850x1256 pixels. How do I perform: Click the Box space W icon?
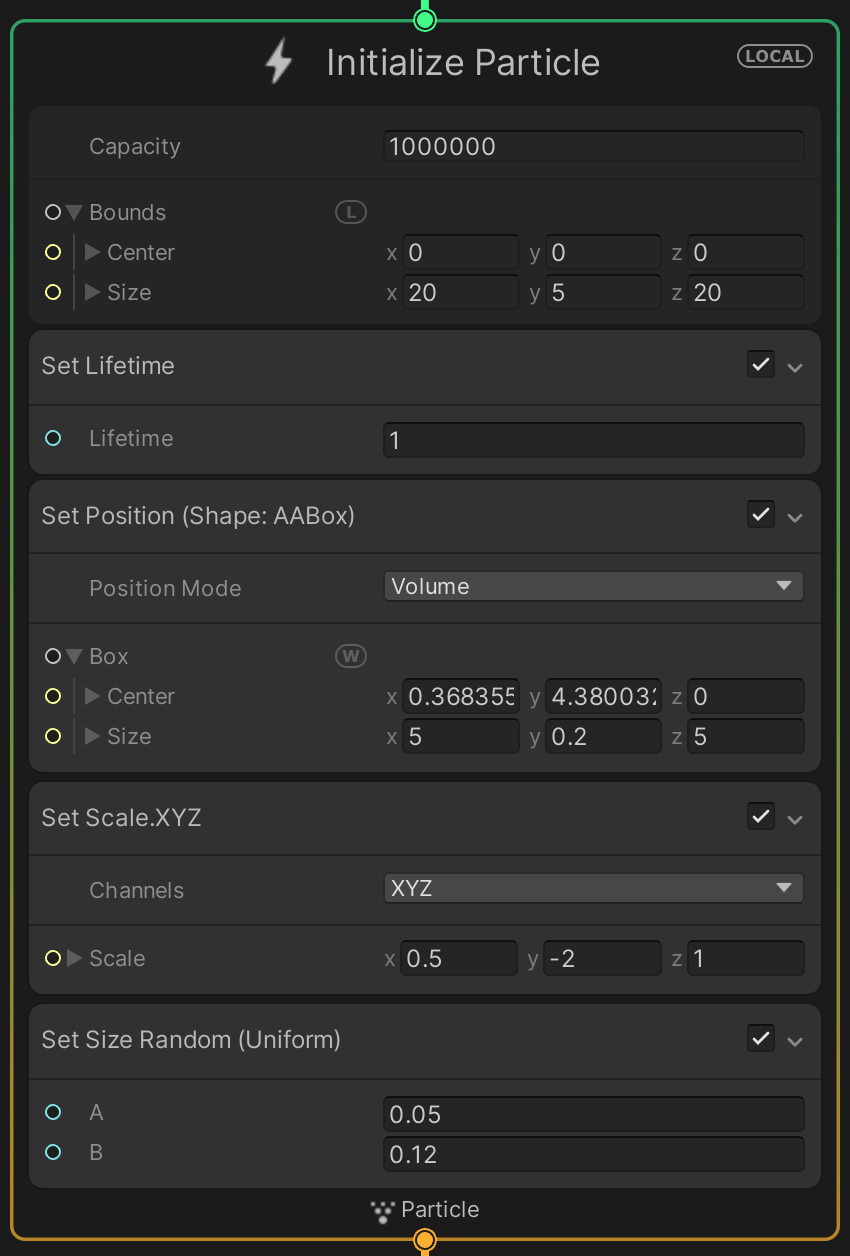pyautogui.click(x=350, y=656)
